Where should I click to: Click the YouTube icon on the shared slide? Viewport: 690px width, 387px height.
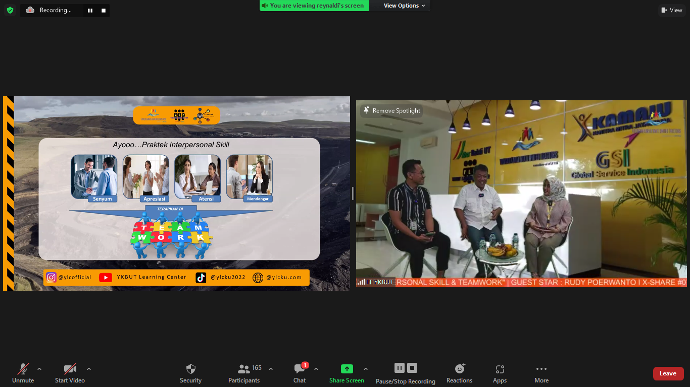105,277
